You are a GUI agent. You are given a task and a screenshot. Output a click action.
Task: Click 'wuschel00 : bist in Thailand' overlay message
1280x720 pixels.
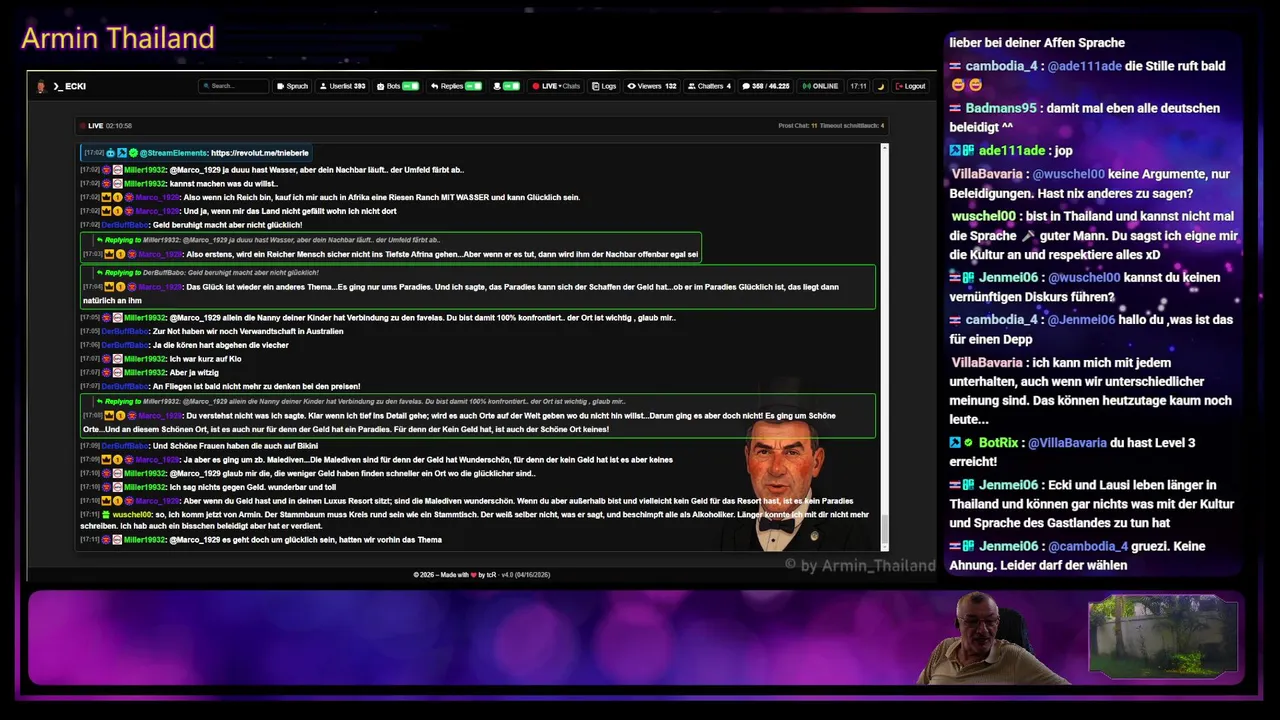coord(1095,236)
